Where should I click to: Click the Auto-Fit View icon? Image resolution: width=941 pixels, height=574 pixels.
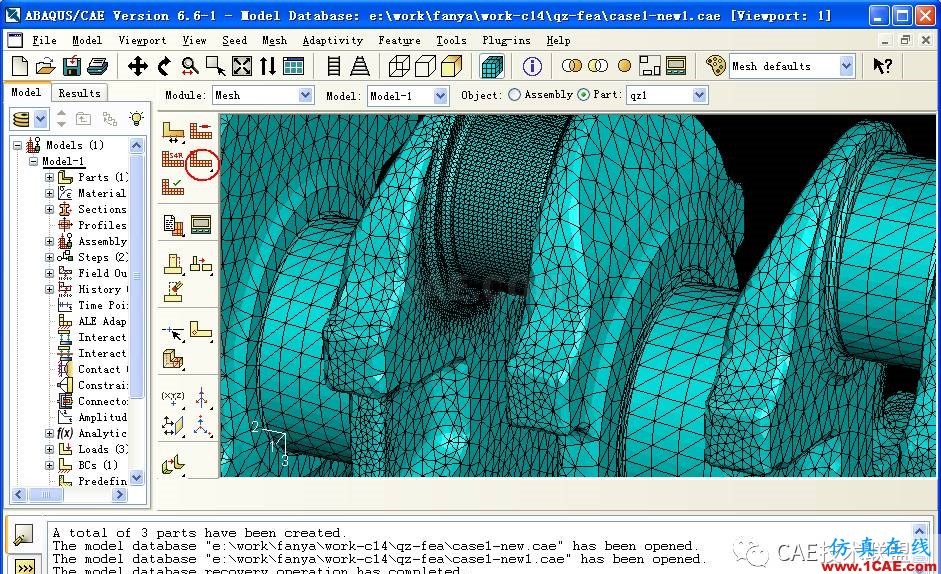242,66
